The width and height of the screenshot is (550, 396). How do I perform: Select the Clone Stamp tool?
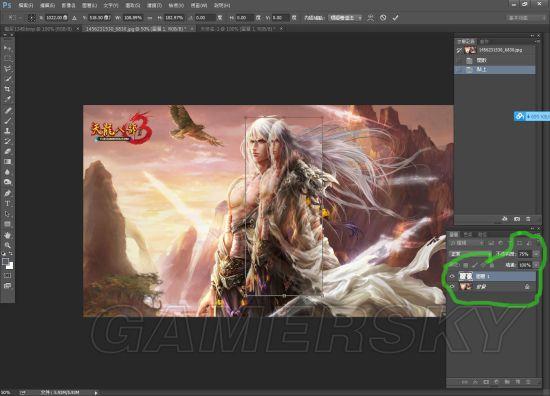pos(7,131)
